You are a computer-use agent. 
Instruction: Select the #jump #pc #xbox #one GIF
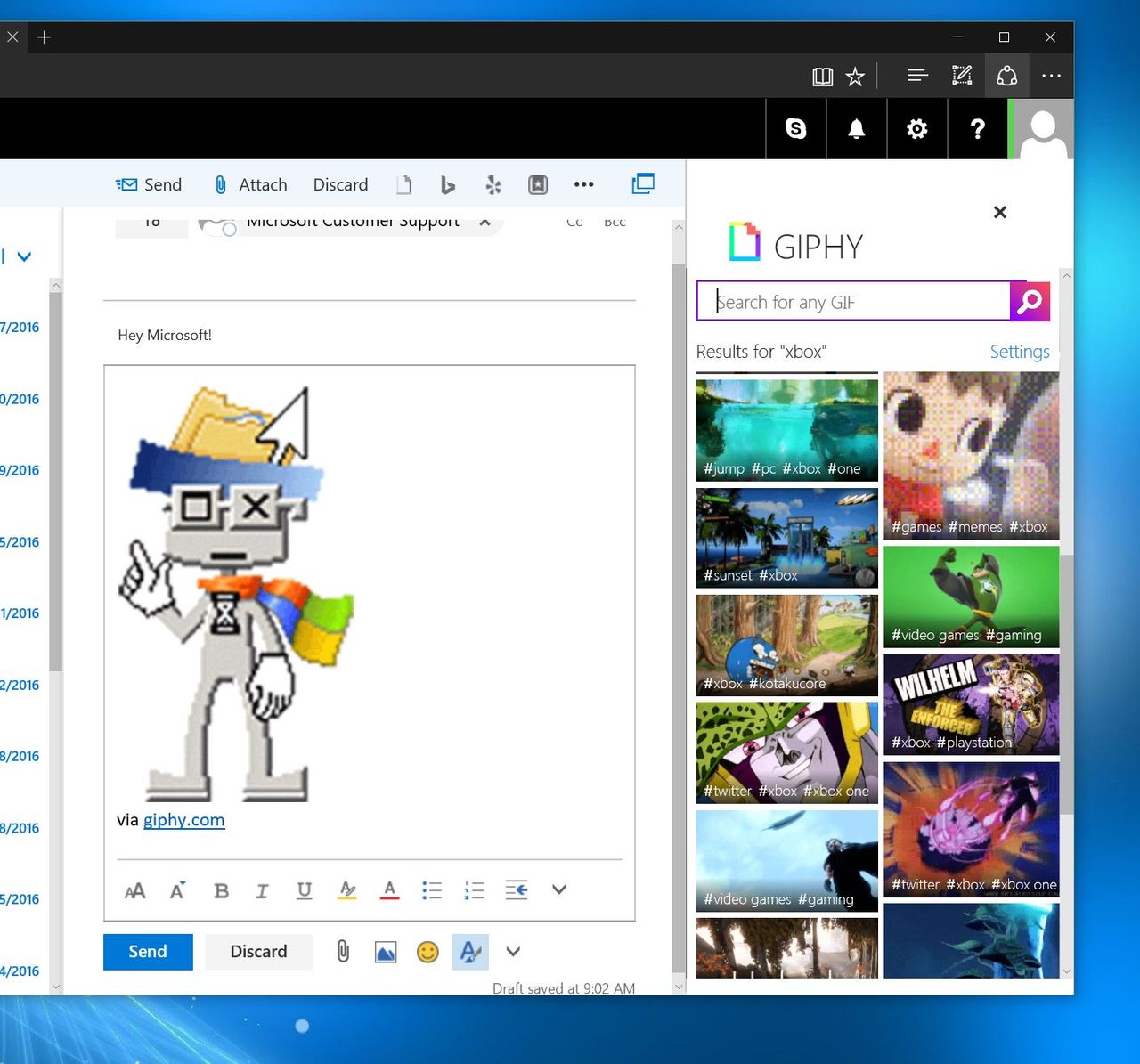coord(787,430)
